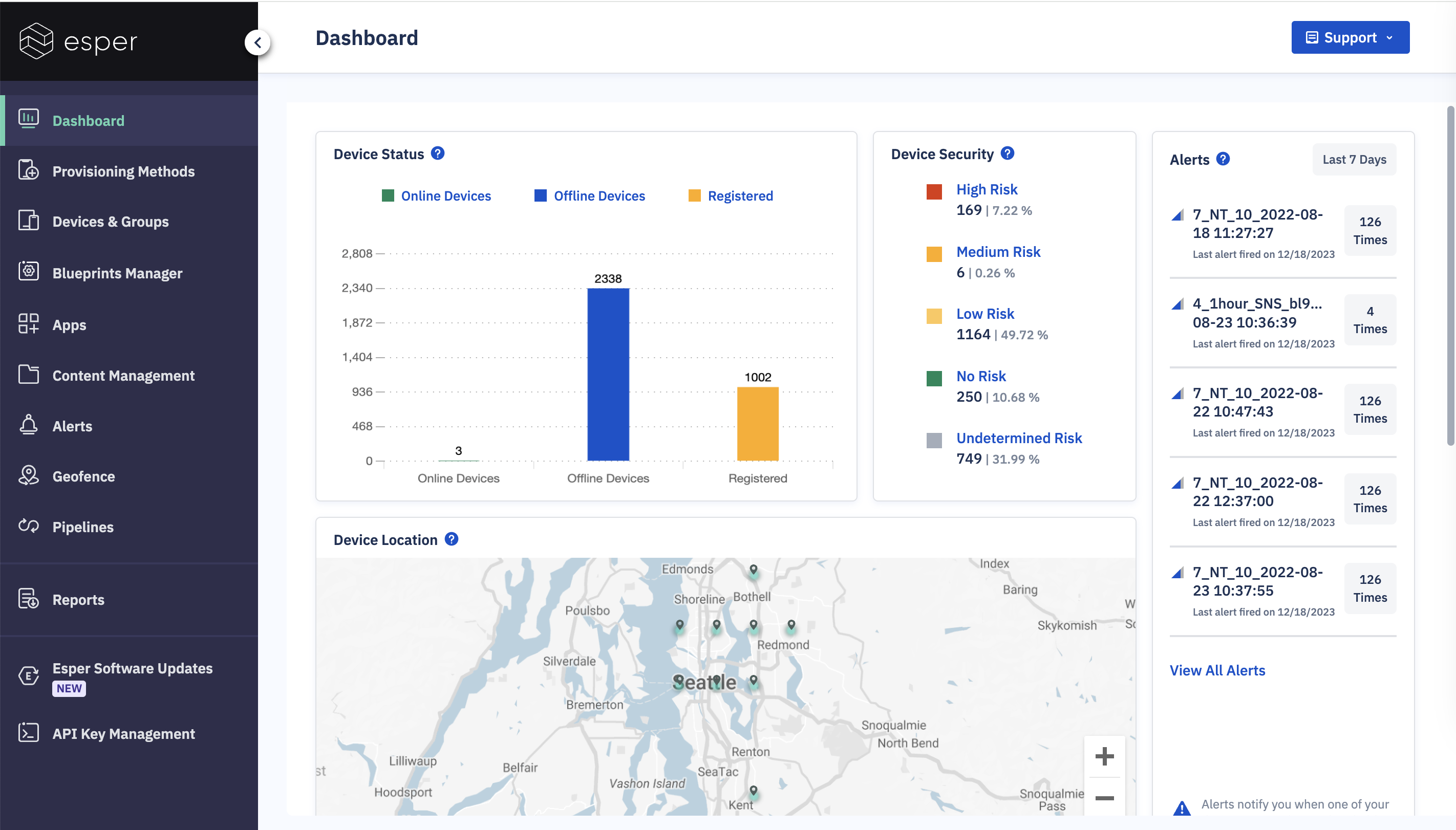Open the Device Security help tooltip
Screen dimensions: 1456x830
point(1007,153)
